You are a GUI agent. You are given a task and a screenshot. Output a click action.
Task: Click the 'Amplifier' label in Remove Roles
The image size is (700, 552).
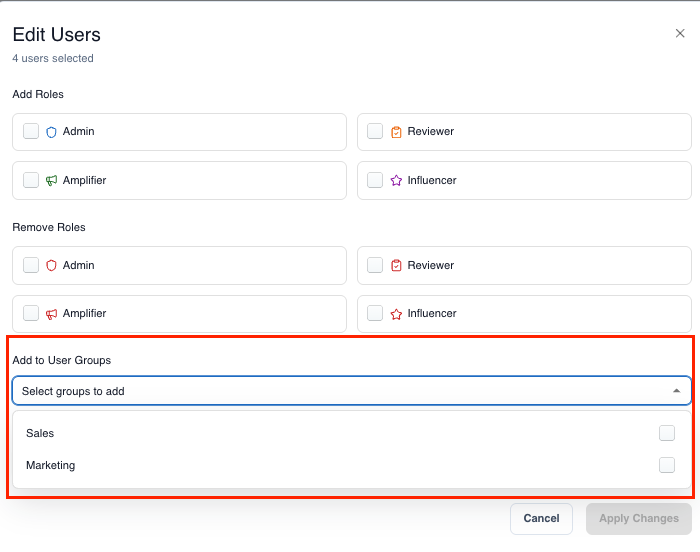click(x=84, y=314)
